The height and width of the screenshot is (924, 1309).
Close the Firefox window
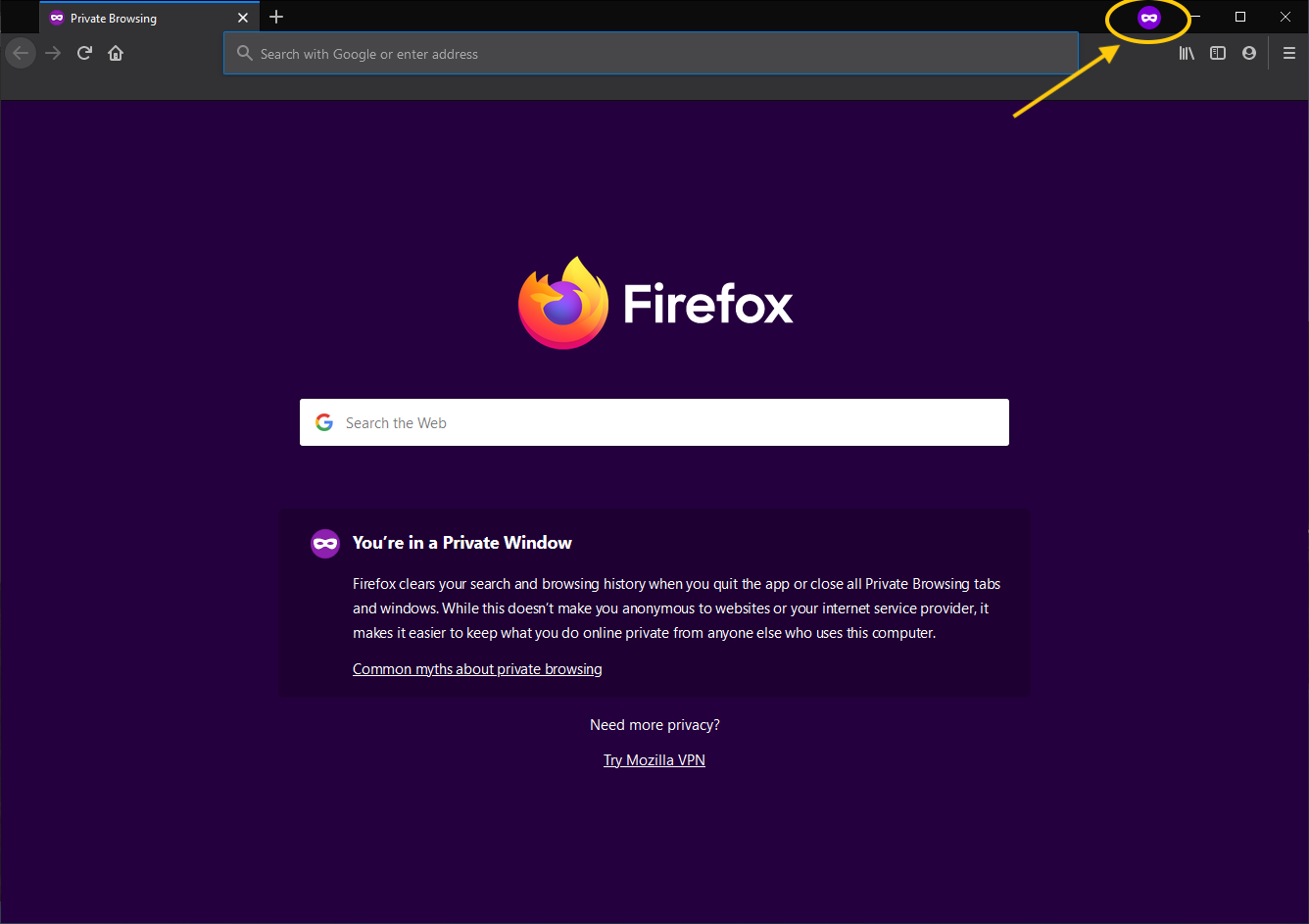pos(1285,17)
